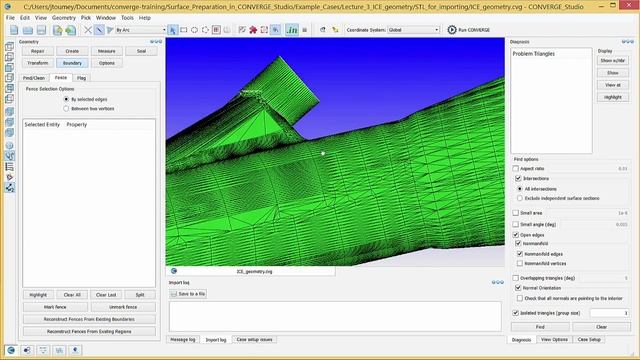Click the topmost view cube icon in left sidebar
640x360 pixels.
click(9, 47)
